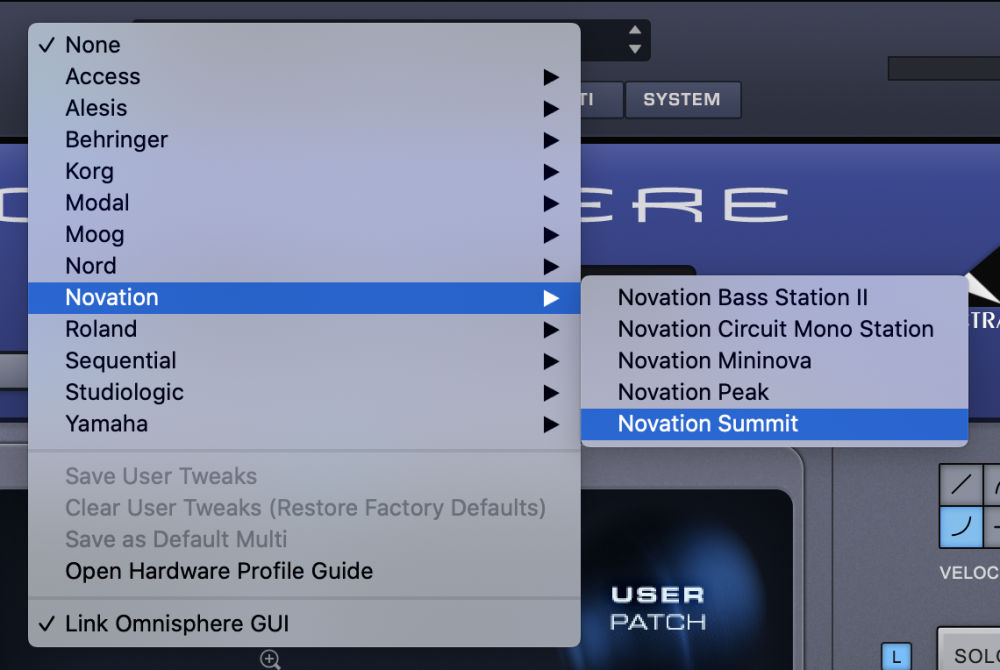Select the linear velocity curve icon
Image resolution: width=1000 pixels, height=670 pixels.
[x=960, y=485]
